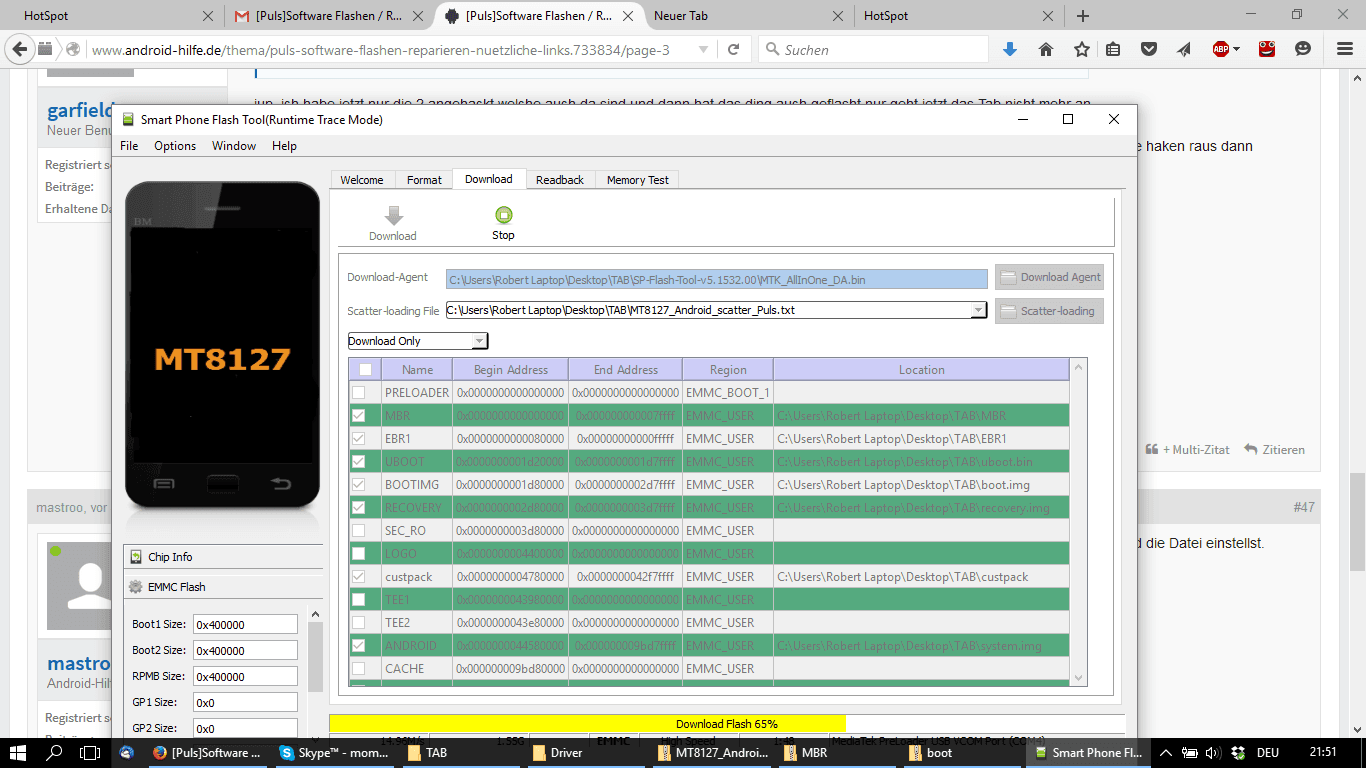
Task: Click the DEU language indicator
Action: (x=1268, y=753)
